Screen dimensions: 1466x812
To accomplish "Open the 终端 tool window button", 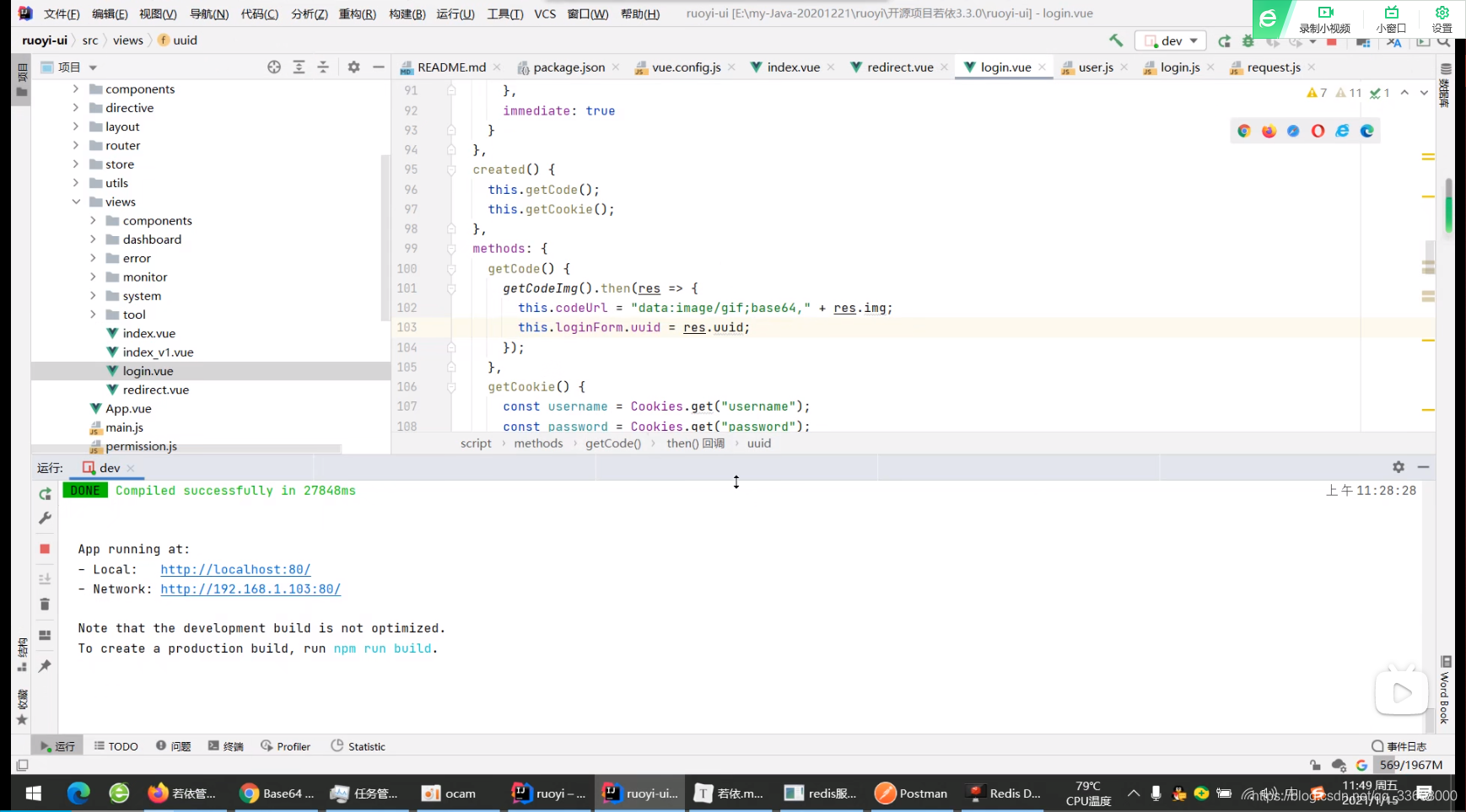I will tap(225, 746).
